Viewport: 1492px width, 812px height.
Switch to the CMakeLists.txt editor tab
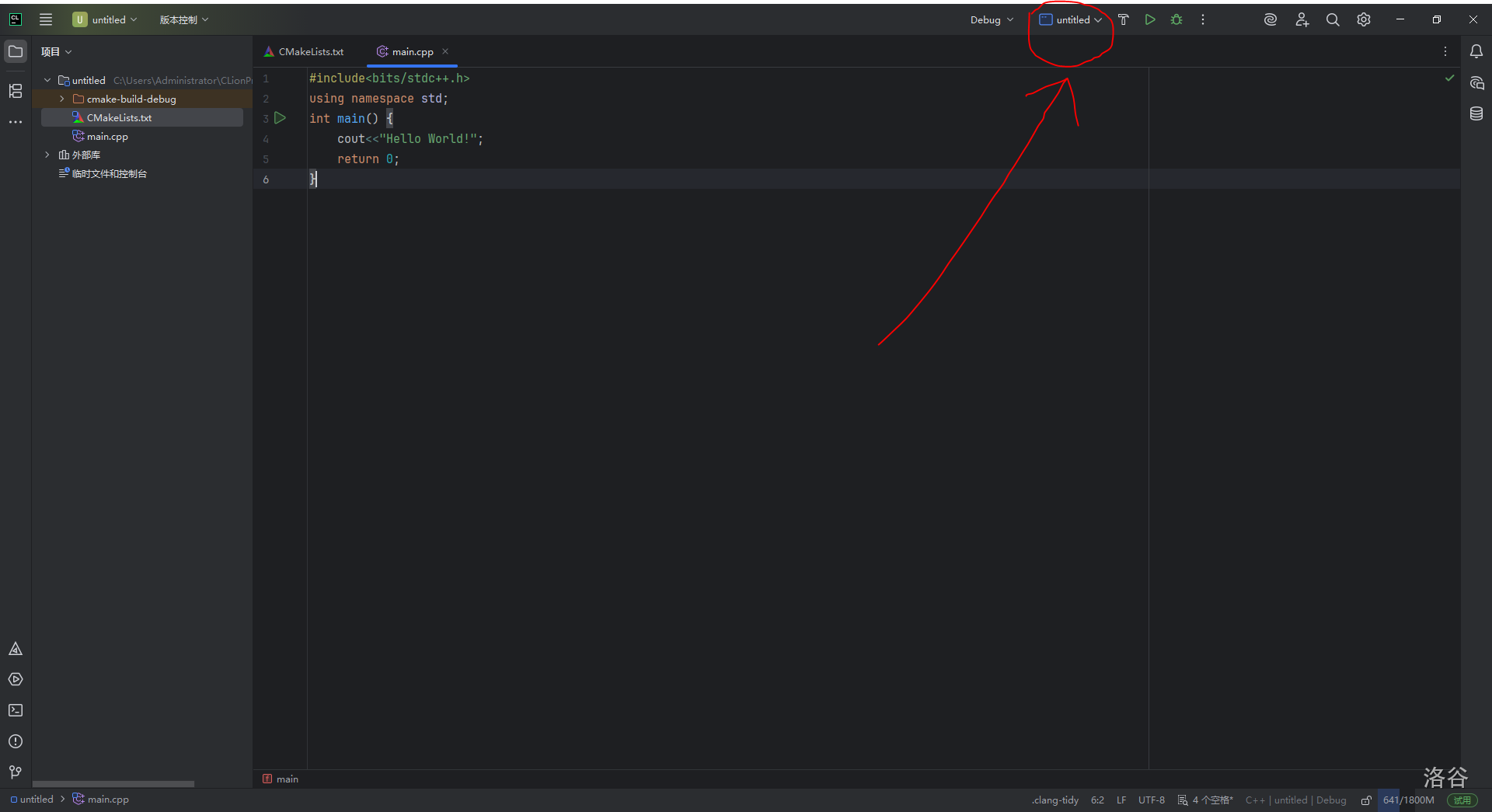coord(304,52)
